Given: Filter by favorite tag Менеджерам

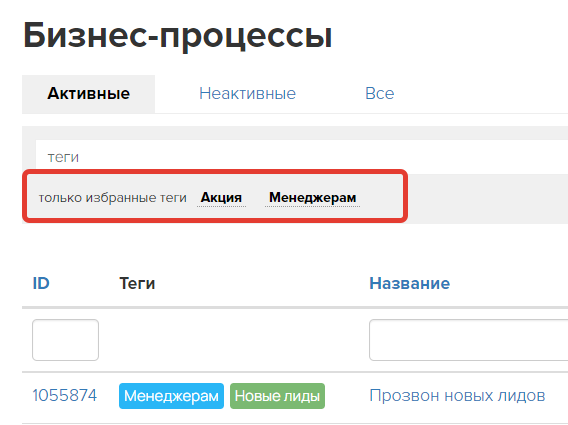Looking at the screenshot, I should click(x=312, y=198).
